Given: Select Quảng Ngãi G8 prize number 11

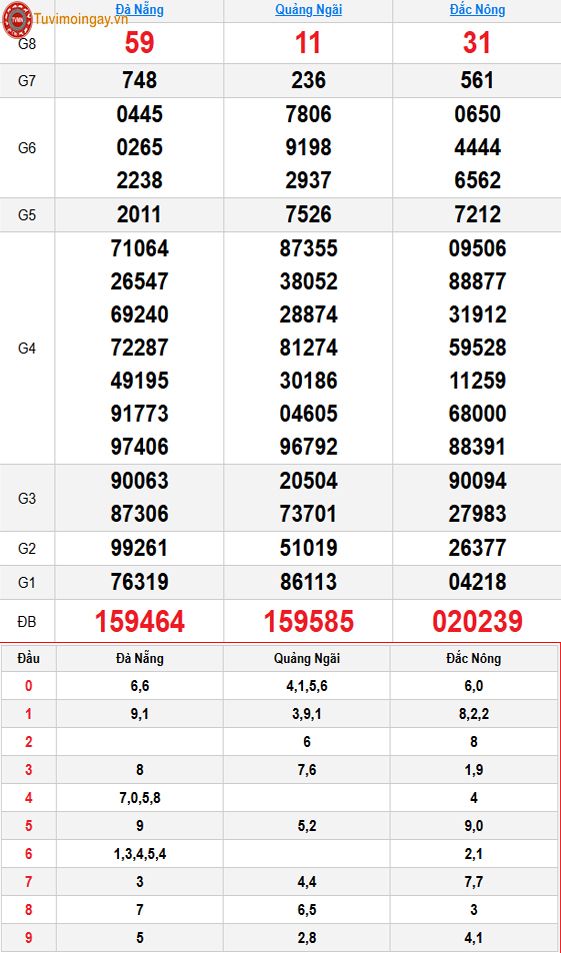Looking at the screenshot, I should point(308,43).
